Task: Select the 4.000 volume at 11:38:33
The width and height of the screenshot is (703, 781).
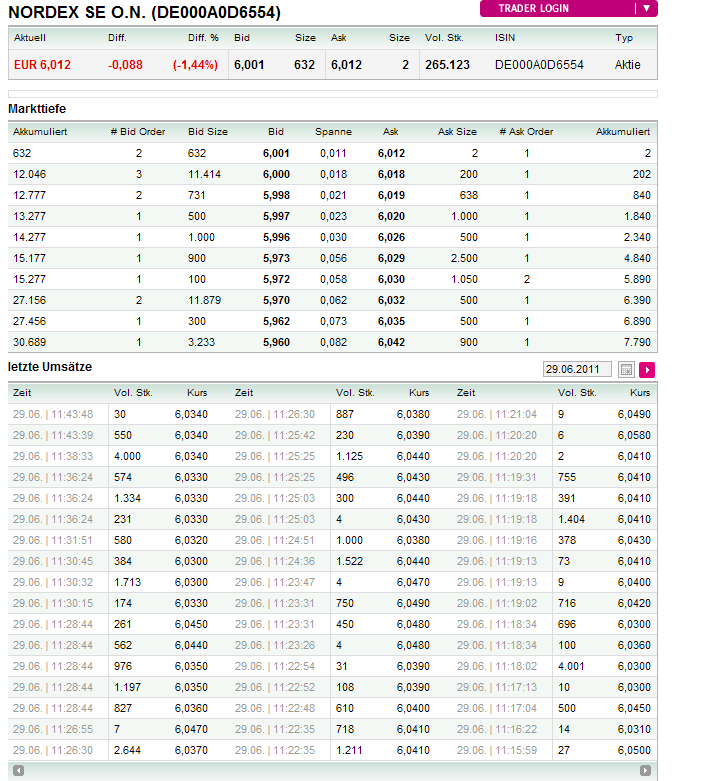Action: point(128,456)
